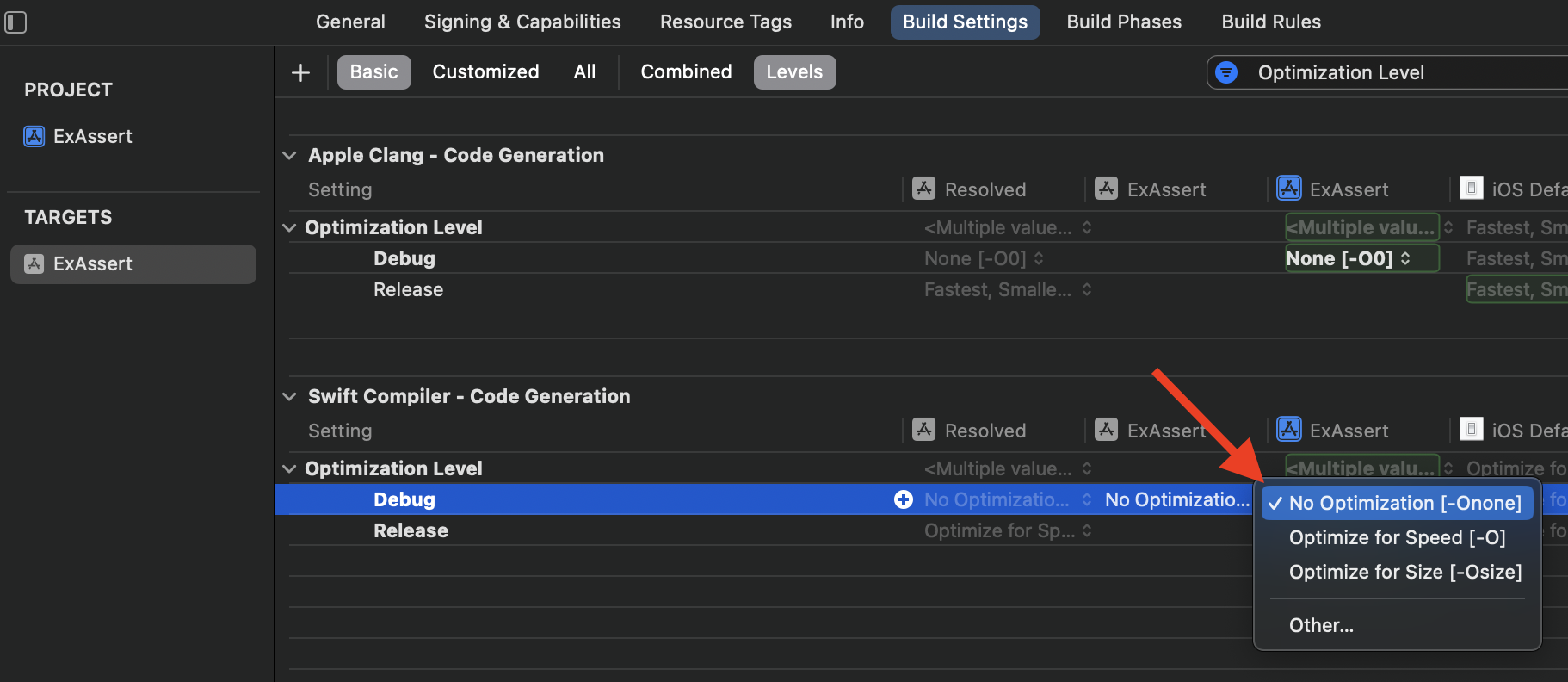
Task: Show All build settings
Action: tap(584, 72)
